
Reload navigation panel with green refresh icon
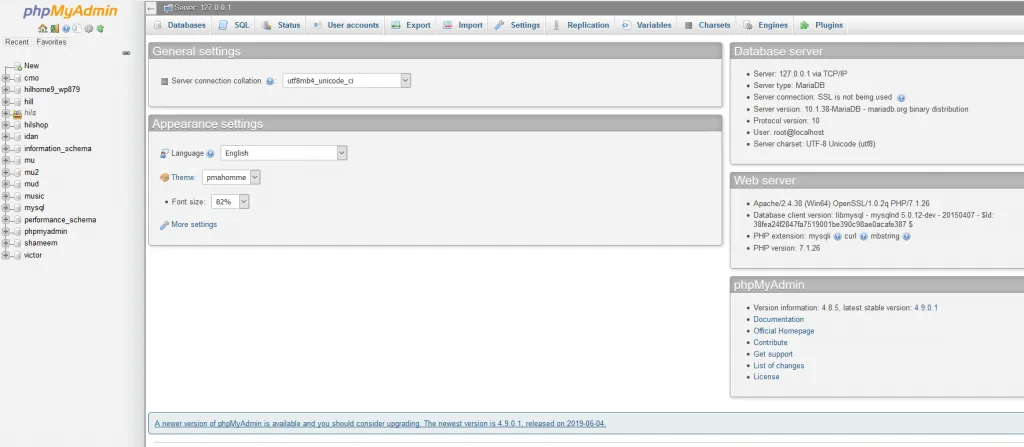tap(100, 29)
